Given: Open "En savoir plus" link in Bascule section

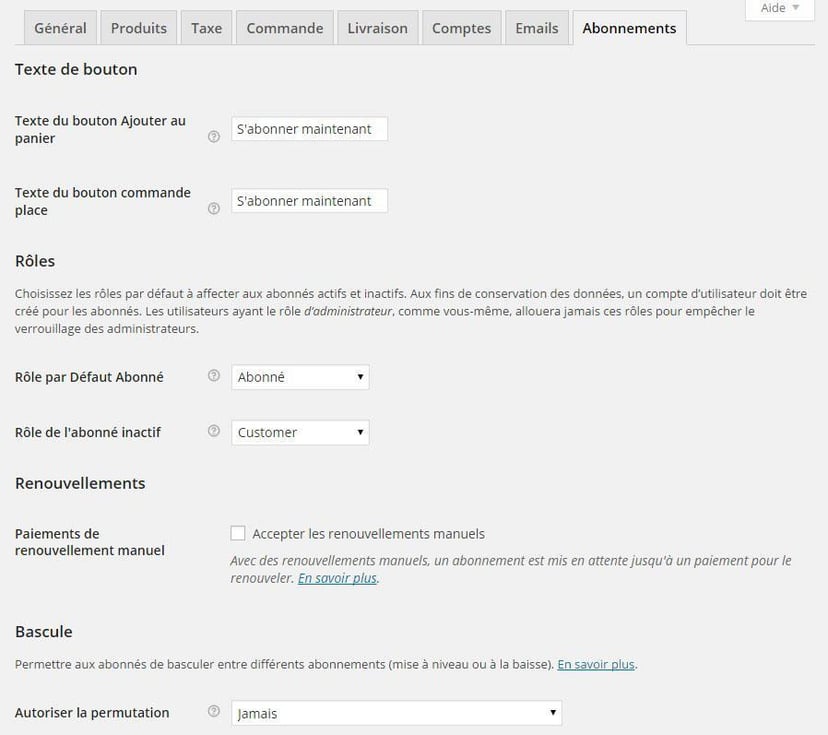Looking at the screenshot, I should coord(595,663).
